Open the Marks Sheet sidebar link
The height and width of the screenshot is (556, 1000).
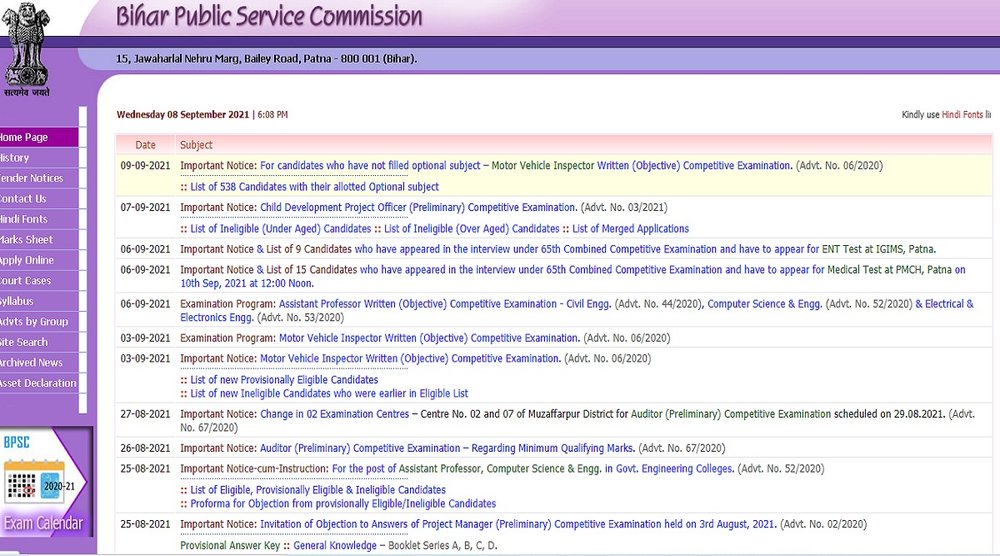coord(39,240)
